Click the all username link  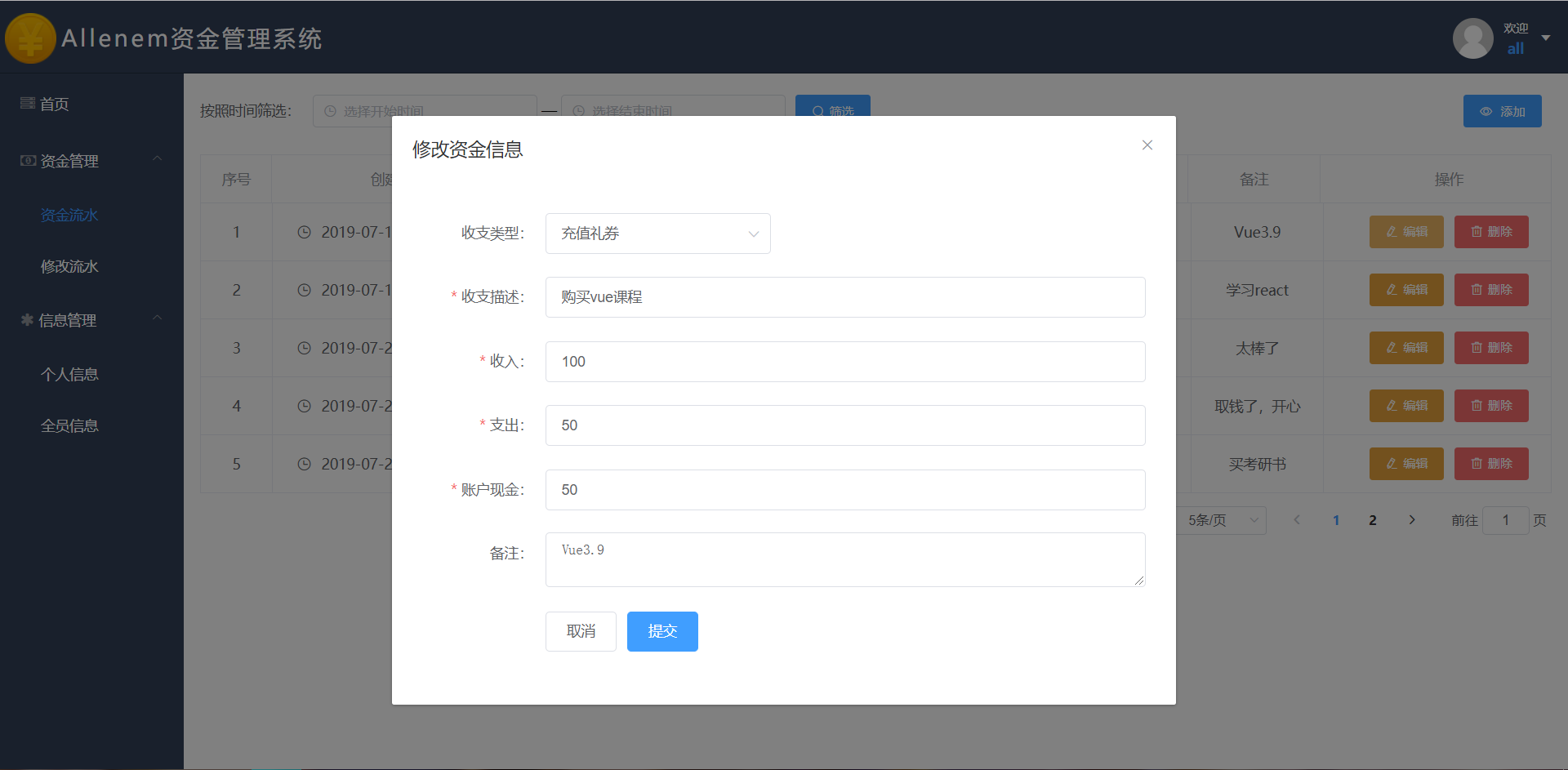(1516, 49)
